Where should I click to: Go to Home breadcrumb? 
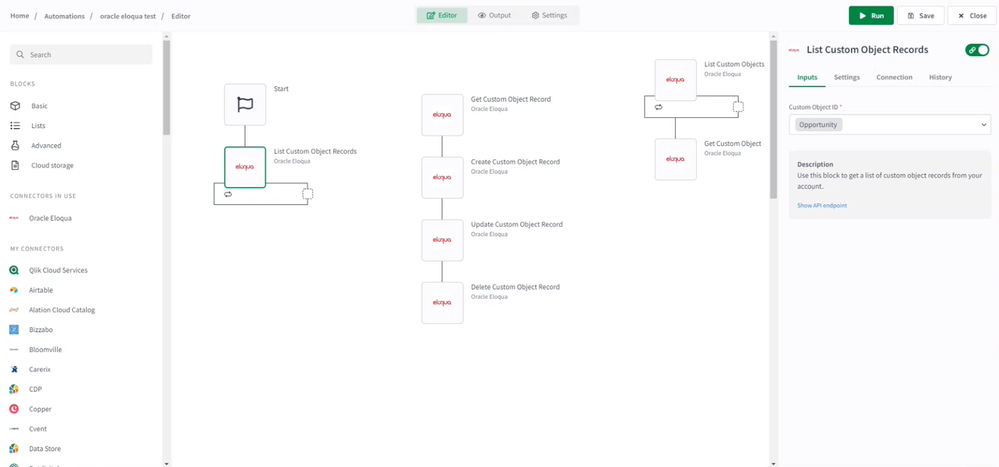(20, 16)
